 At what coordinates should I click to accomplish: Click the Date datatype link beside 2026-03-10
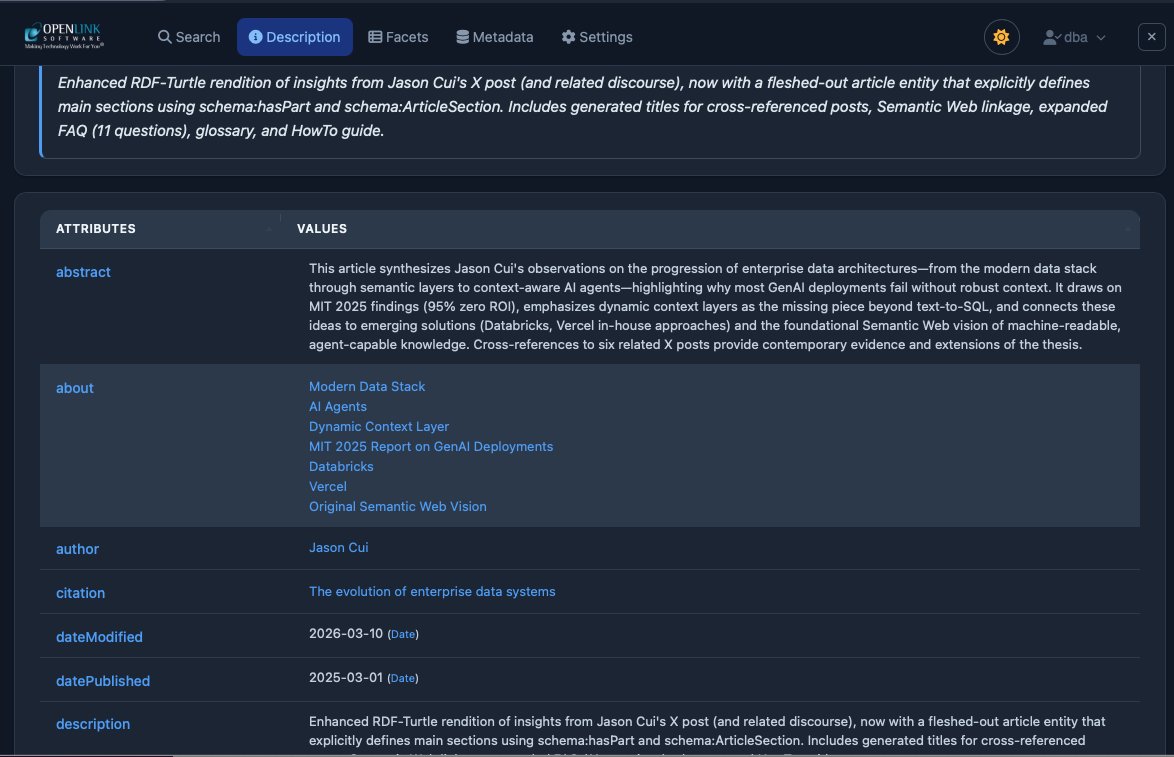click(403, 634)
